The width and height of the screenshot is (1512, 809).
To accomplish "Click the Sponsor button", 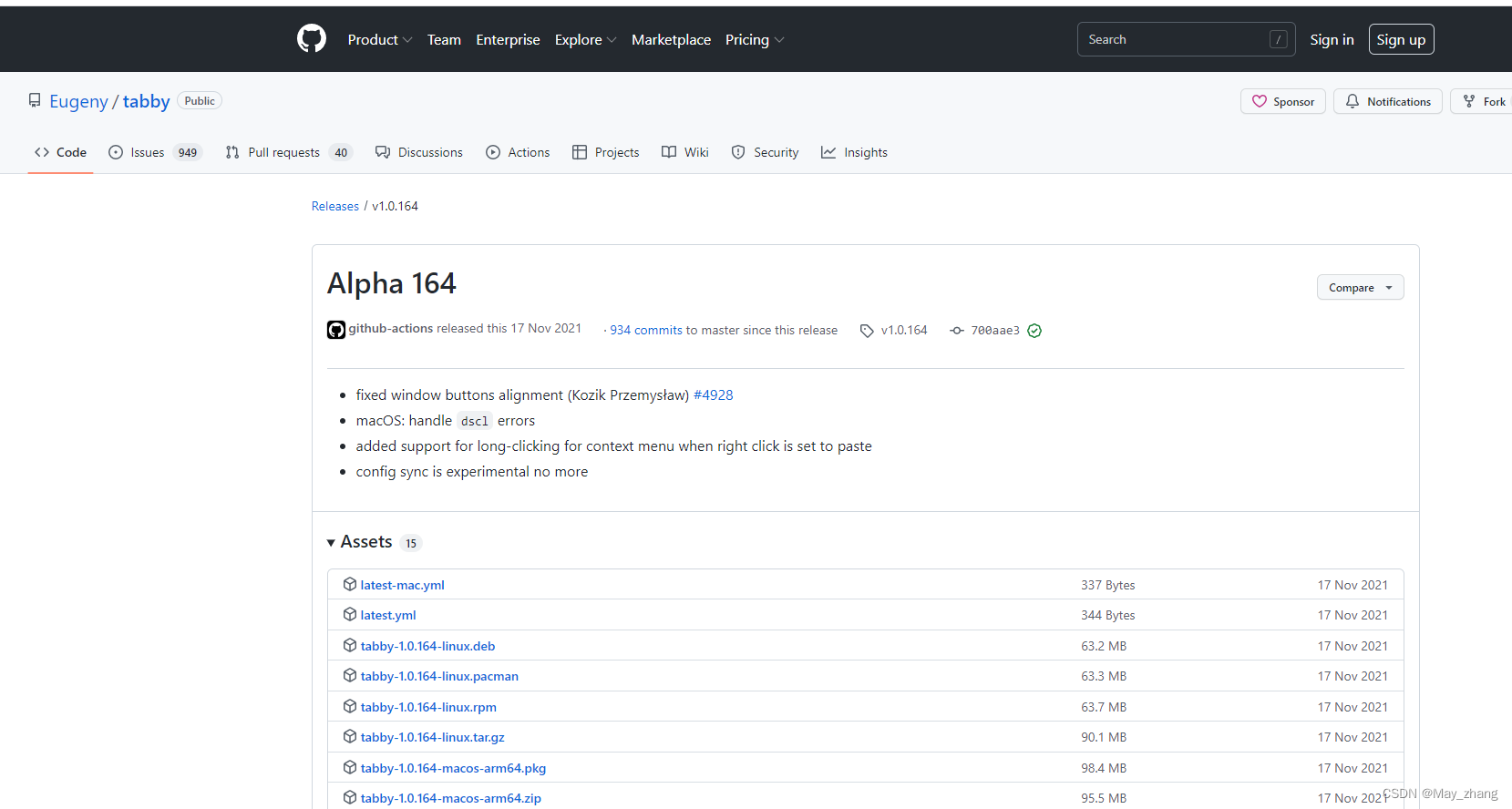I will tap(1283, 101).
